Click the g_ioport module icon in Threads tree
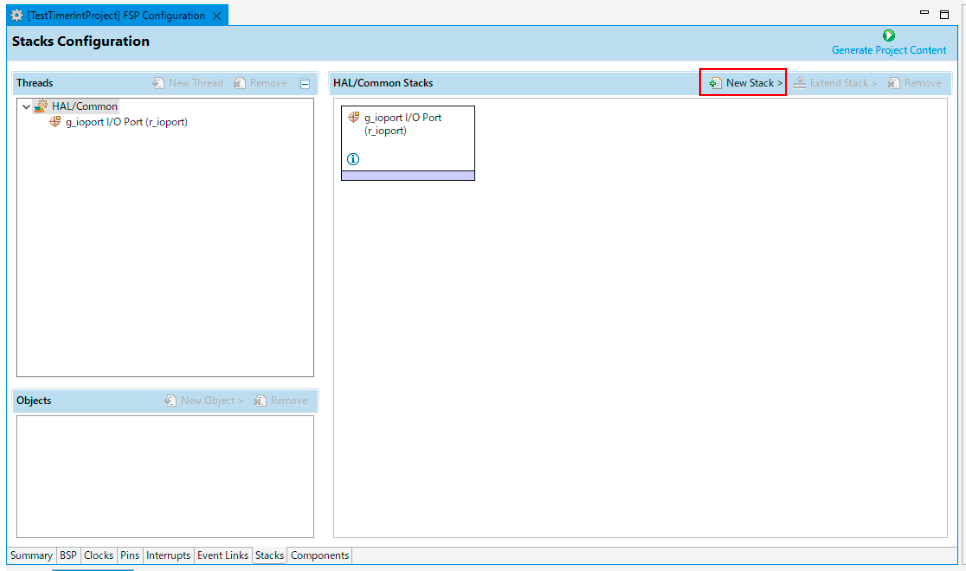This screenshot has width=966, height=571. click(x=55, y=122)
